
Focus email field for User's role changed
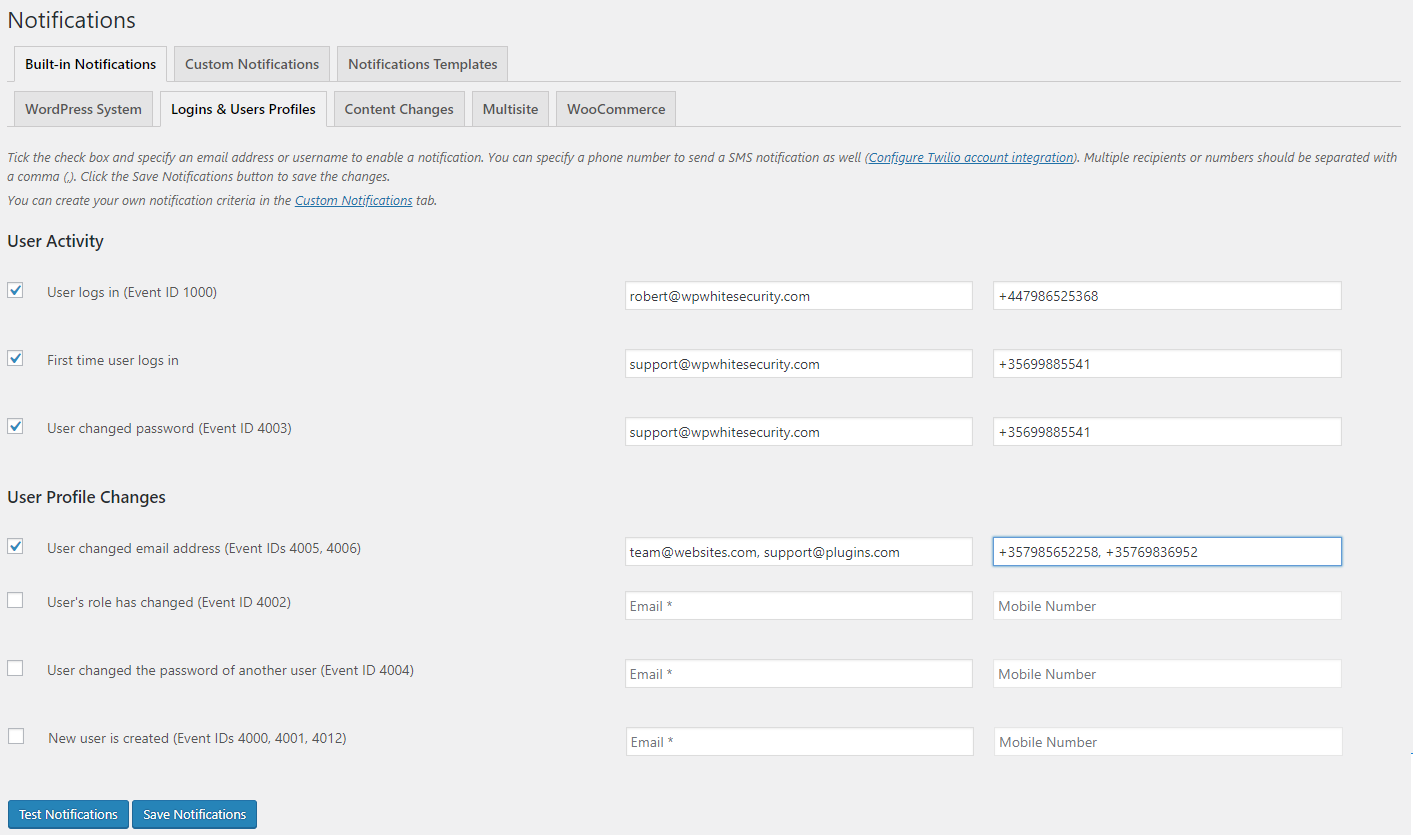799,606
